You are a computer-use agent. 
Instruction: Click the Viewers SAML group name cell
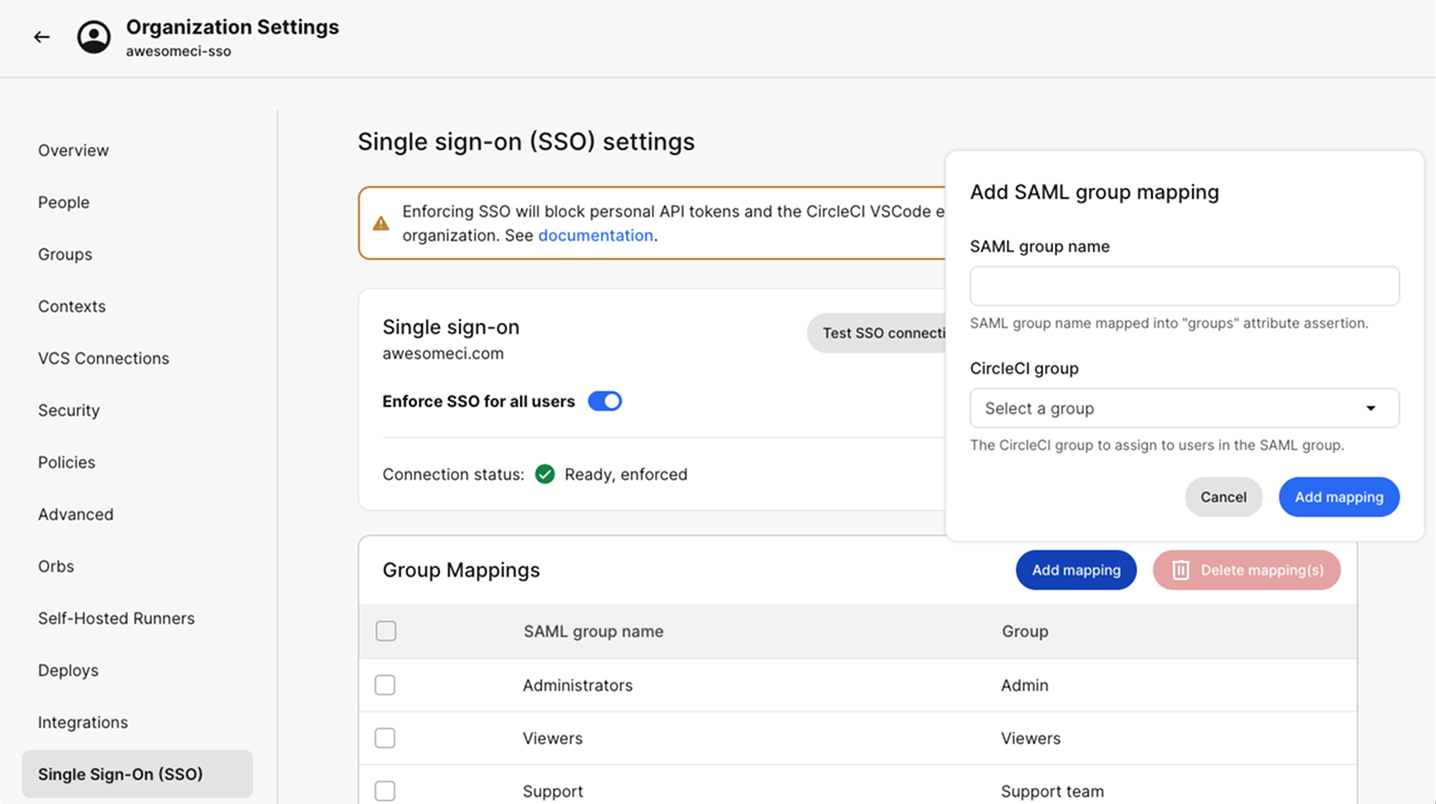552,738
